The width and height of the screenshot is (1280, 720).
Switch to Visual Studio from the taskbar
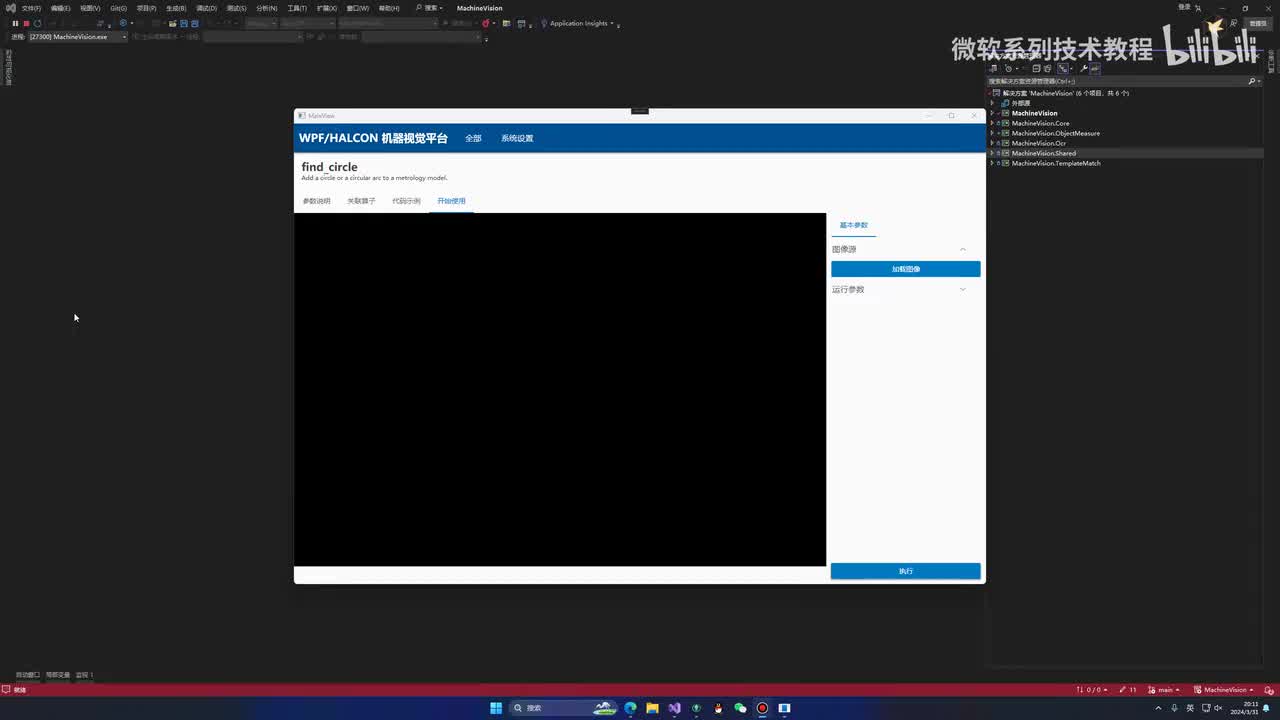pos(674,708)
